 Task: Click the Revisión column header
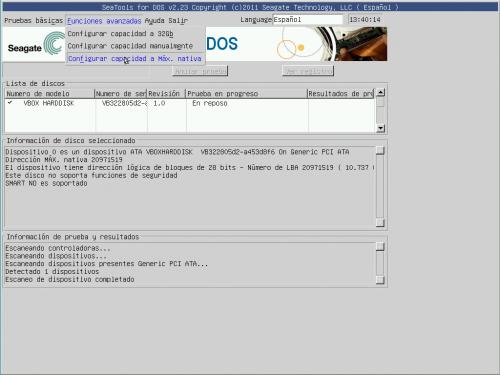[x=166, y=94]
